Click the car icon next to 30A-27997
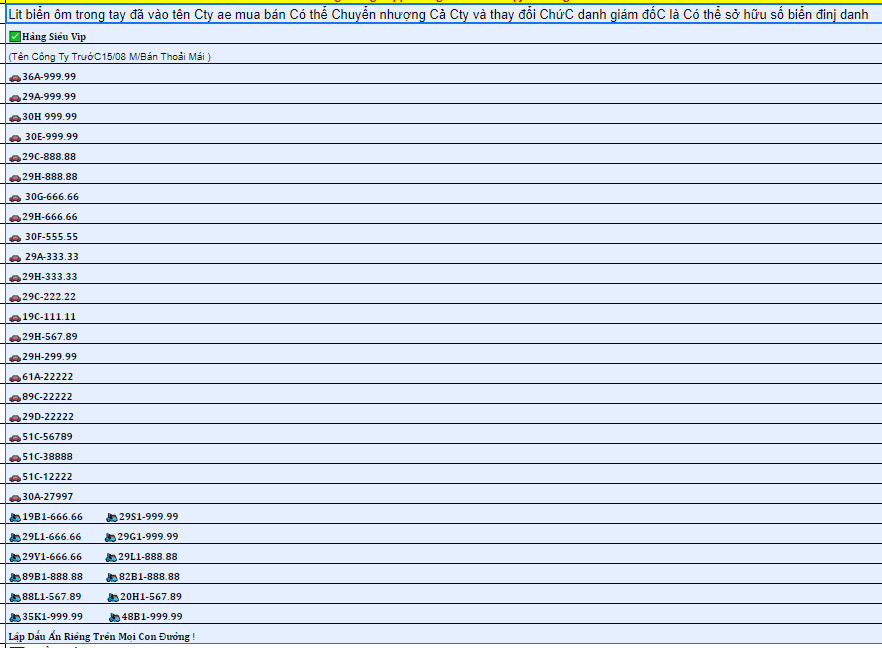 click(15, 497)
